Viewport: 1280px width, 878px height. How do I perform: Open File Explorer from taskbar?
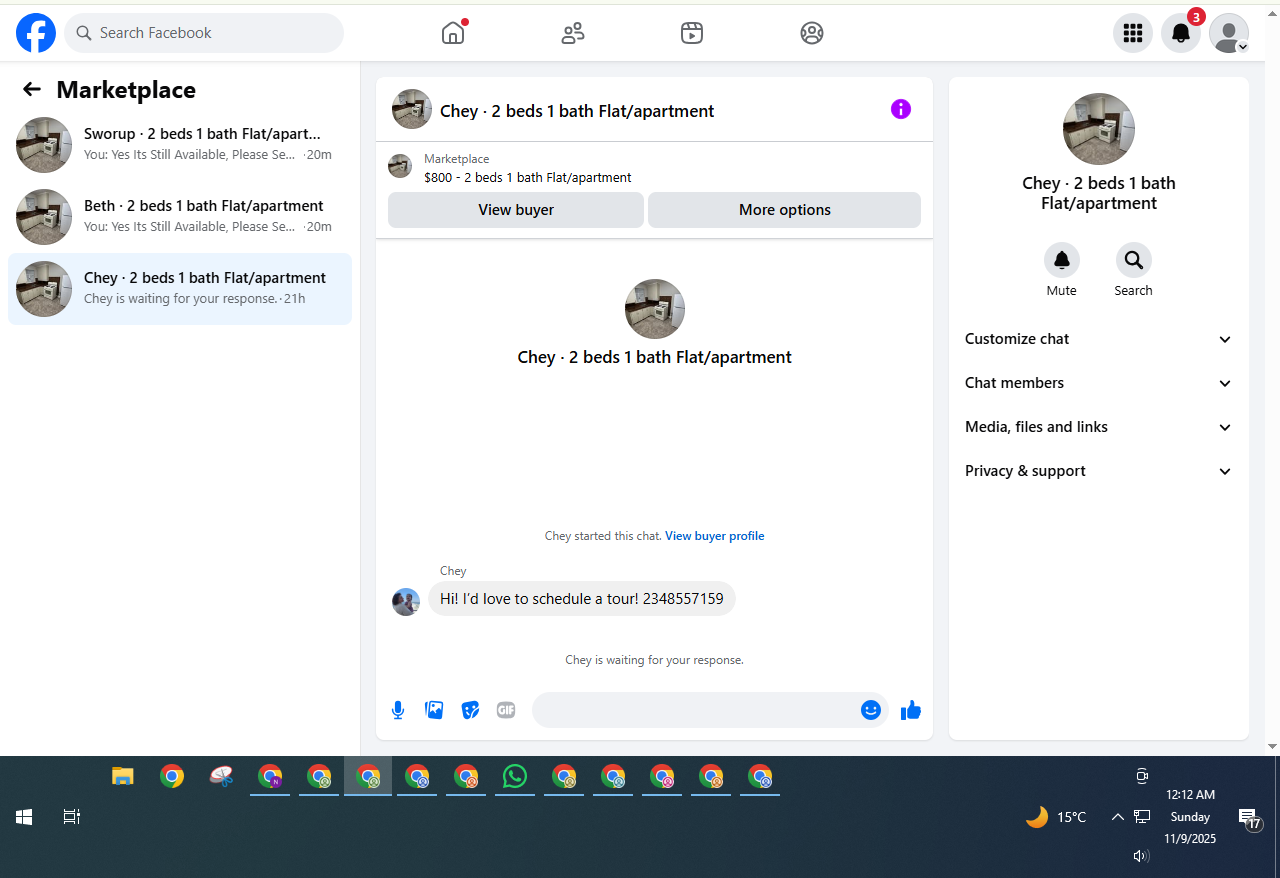click(123, 777)
